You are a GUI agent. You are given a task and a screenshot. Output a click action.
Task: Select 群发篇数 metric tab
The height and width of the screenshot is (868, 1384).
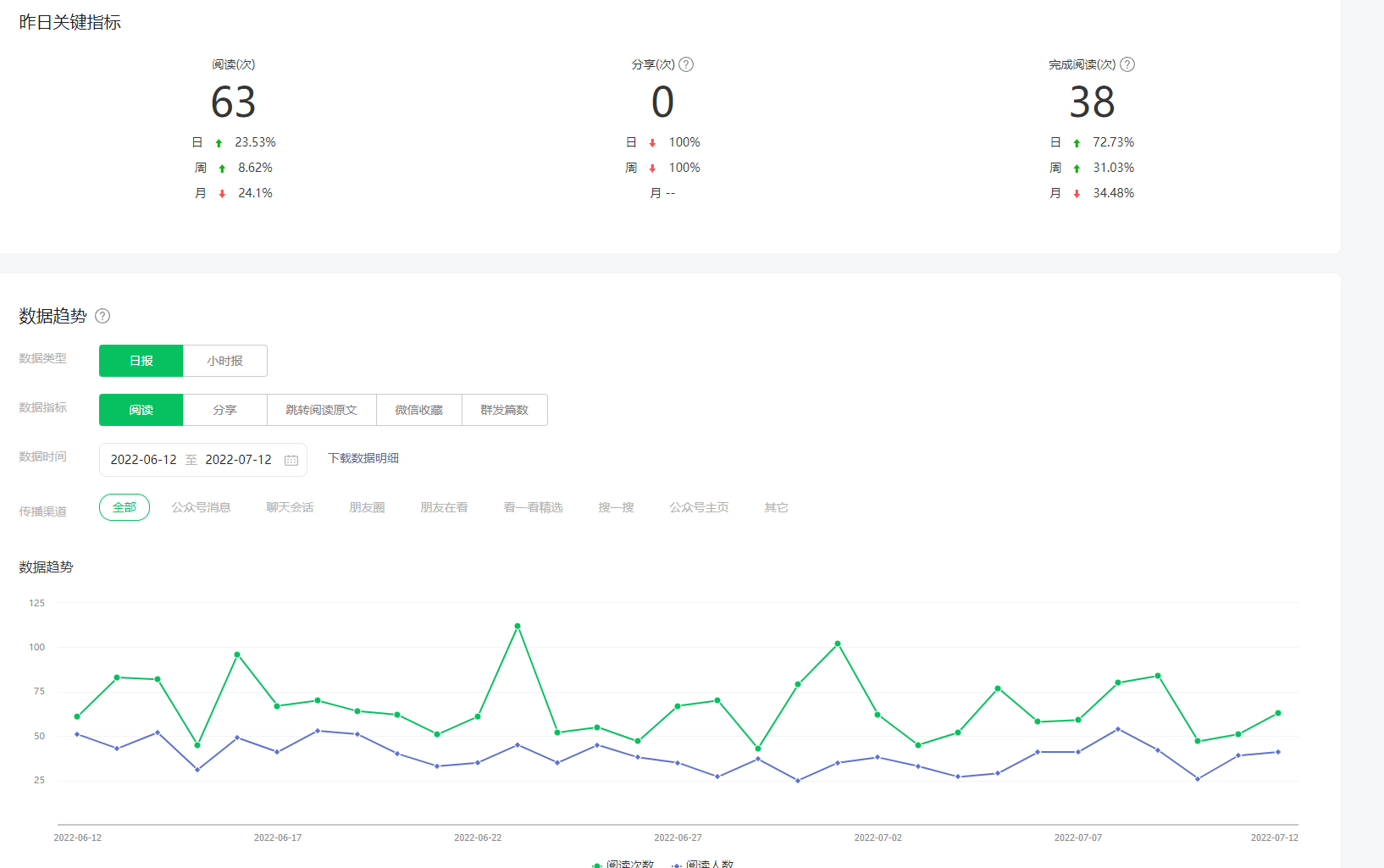coord(504,410)
